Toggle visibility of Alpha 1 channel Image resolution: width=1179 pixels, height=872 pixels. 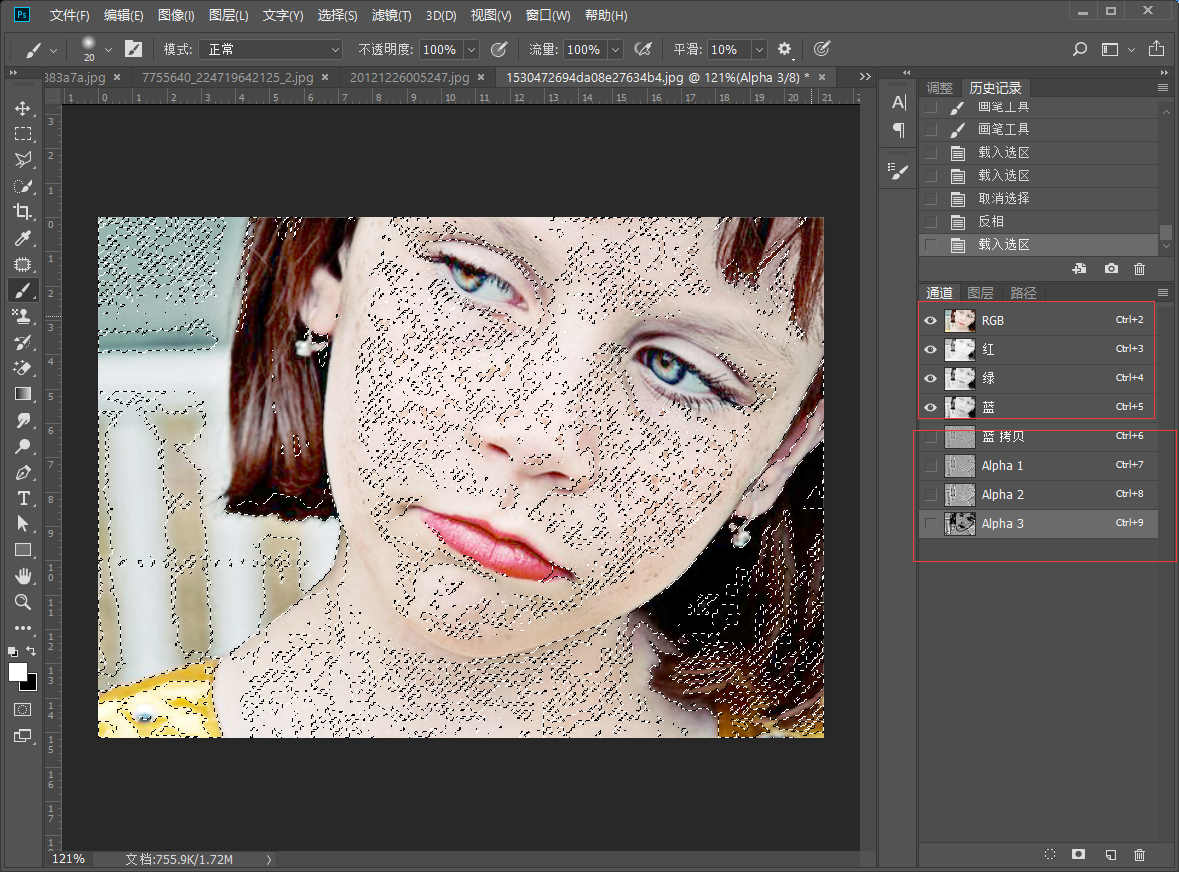[x=931, y=466]
